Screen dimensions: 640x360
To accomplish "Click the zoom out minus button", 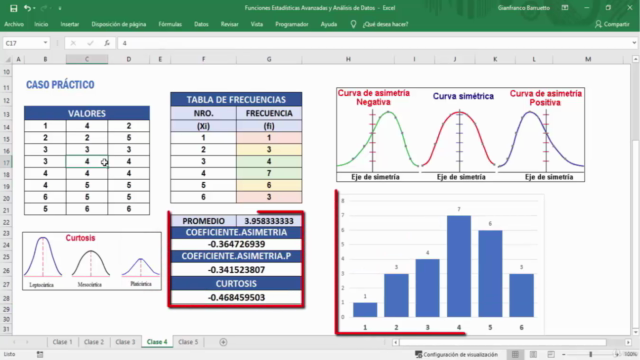I will click(x=564, y=354).
